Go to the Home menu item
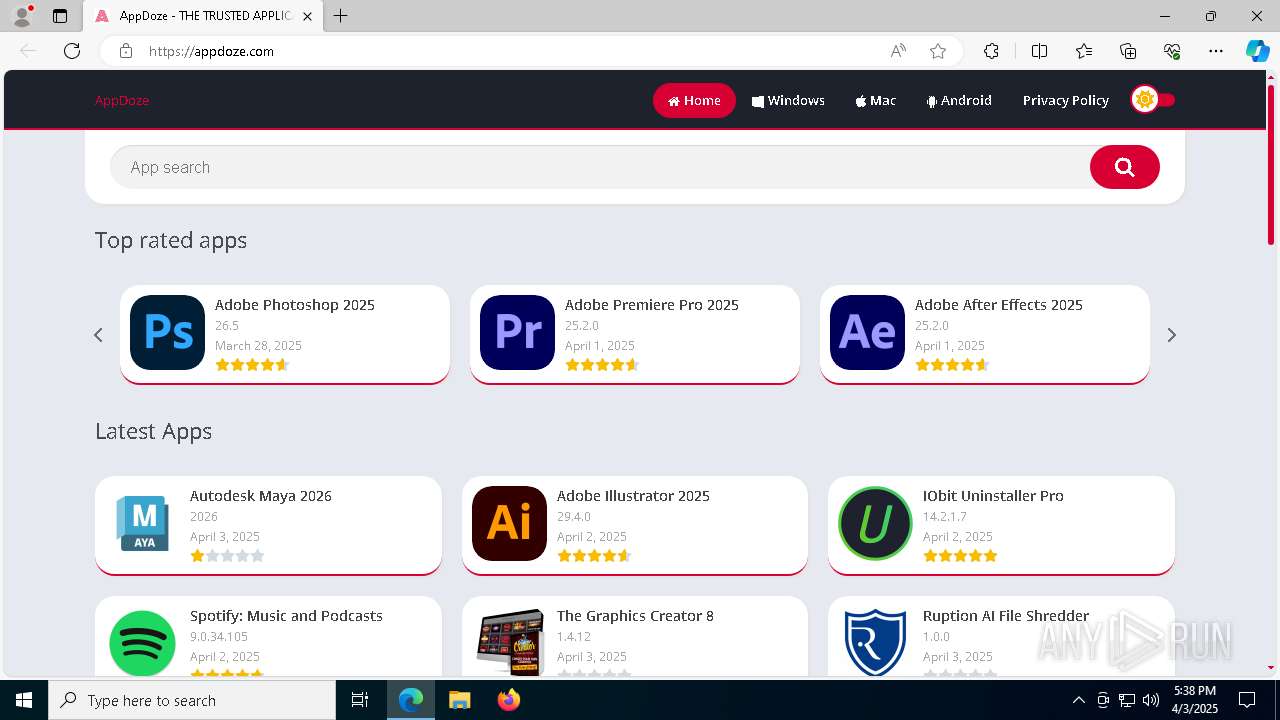 pos(694,100)
